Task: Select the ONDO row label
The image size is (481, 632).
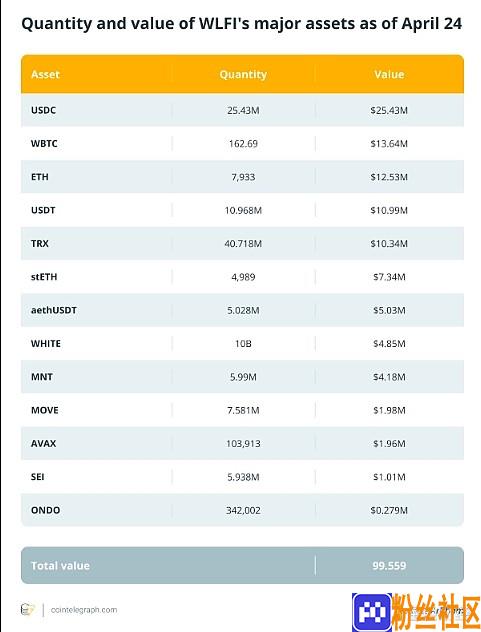Action: pos(46,510)
